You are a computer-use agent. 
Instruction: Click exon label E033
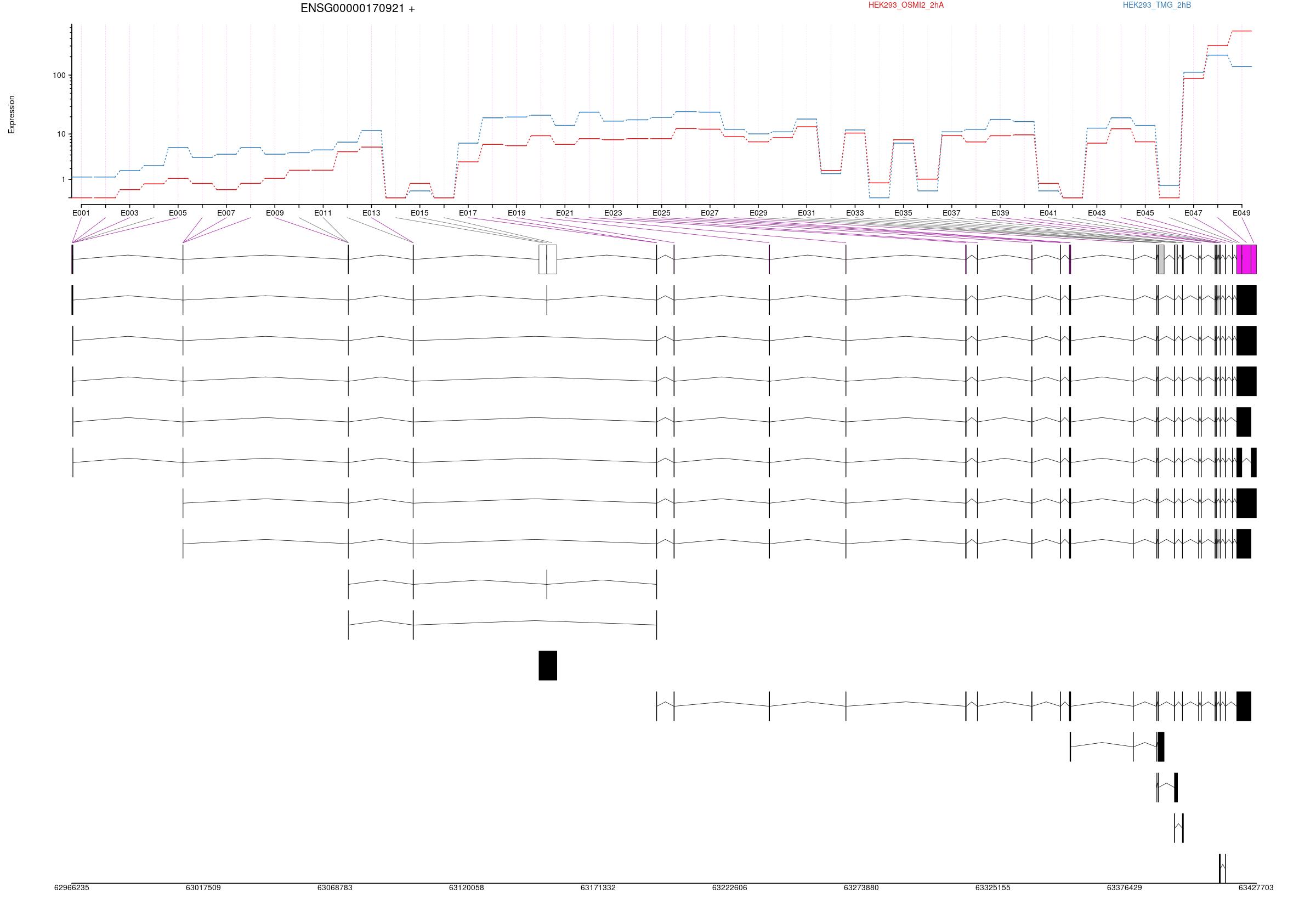point(855,213)
